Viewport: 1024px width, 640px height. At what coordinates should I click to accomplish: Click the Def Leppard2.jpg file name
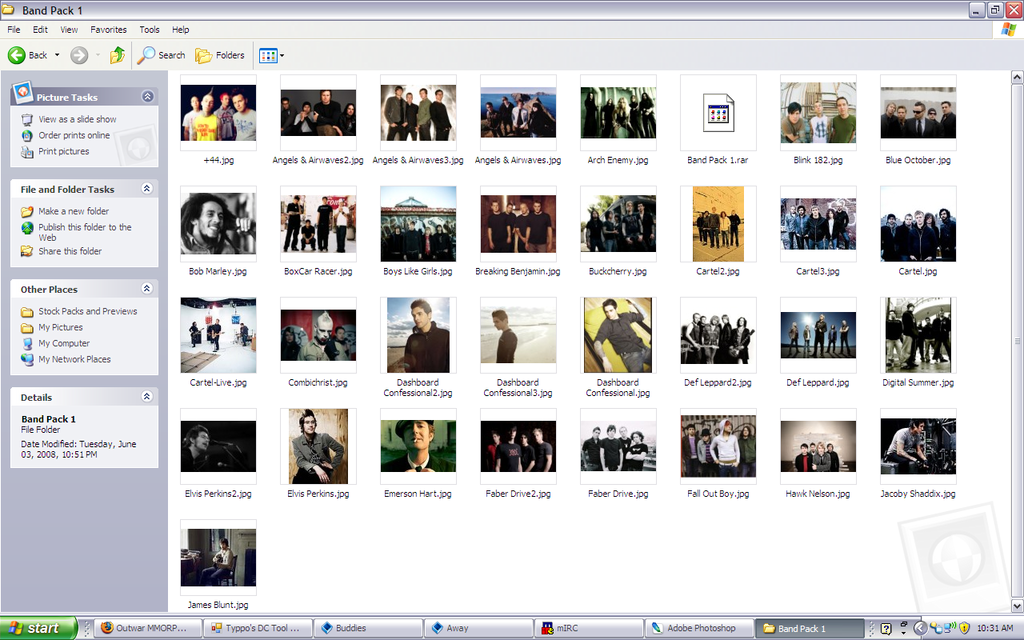coord(718,383)
